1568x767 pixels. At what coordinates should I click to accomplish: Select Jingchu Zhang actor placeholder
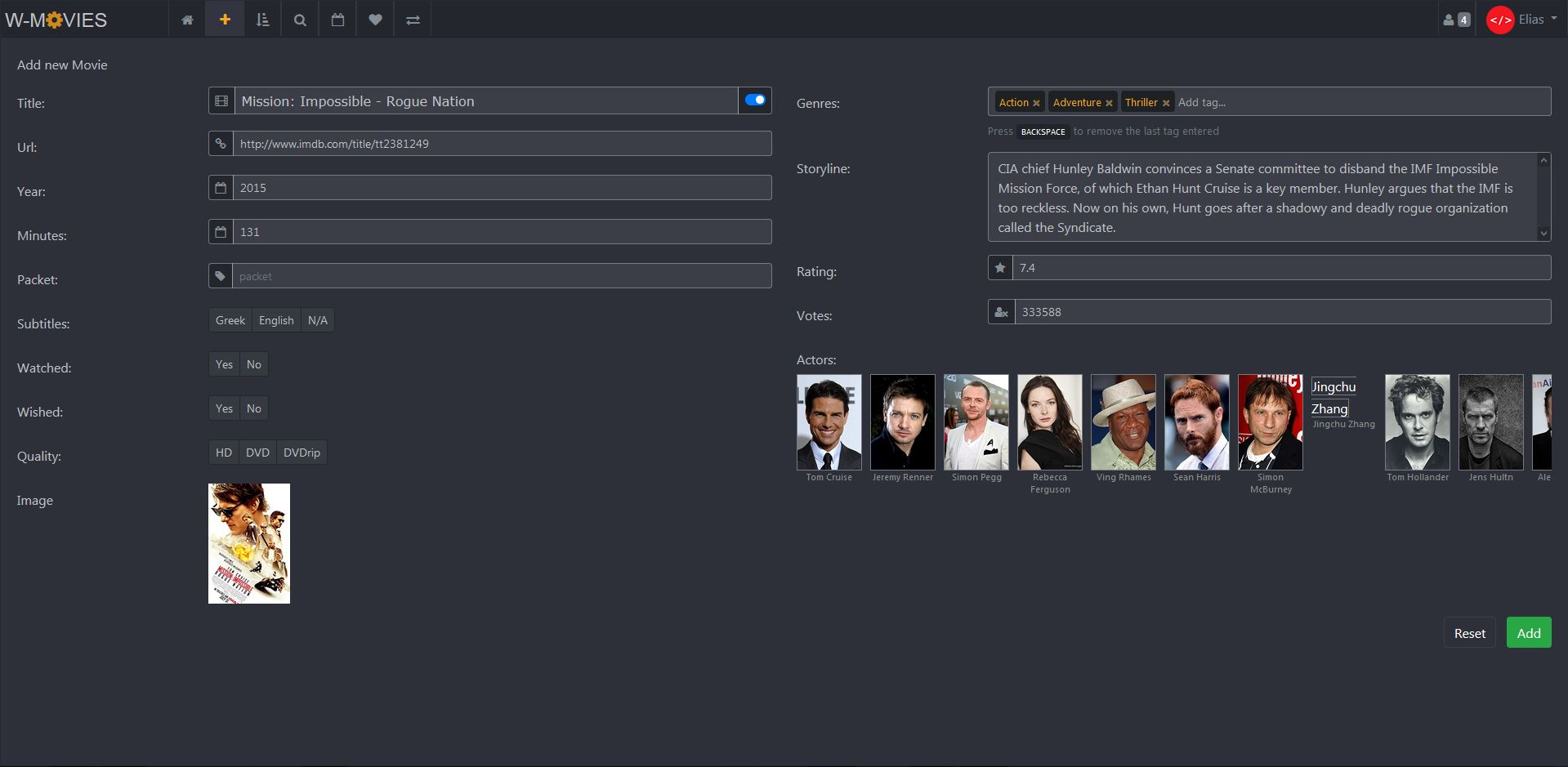tap(1333, 398)
